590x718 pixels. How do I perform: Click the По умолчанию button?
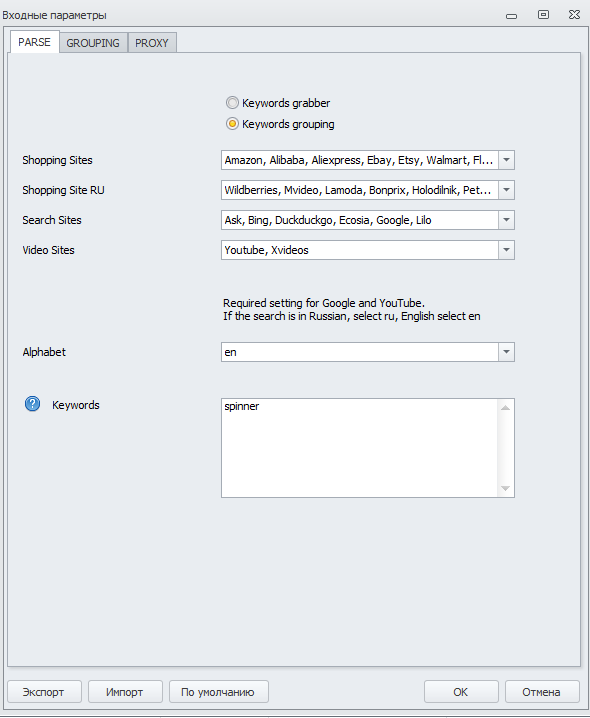pos(218,692)
